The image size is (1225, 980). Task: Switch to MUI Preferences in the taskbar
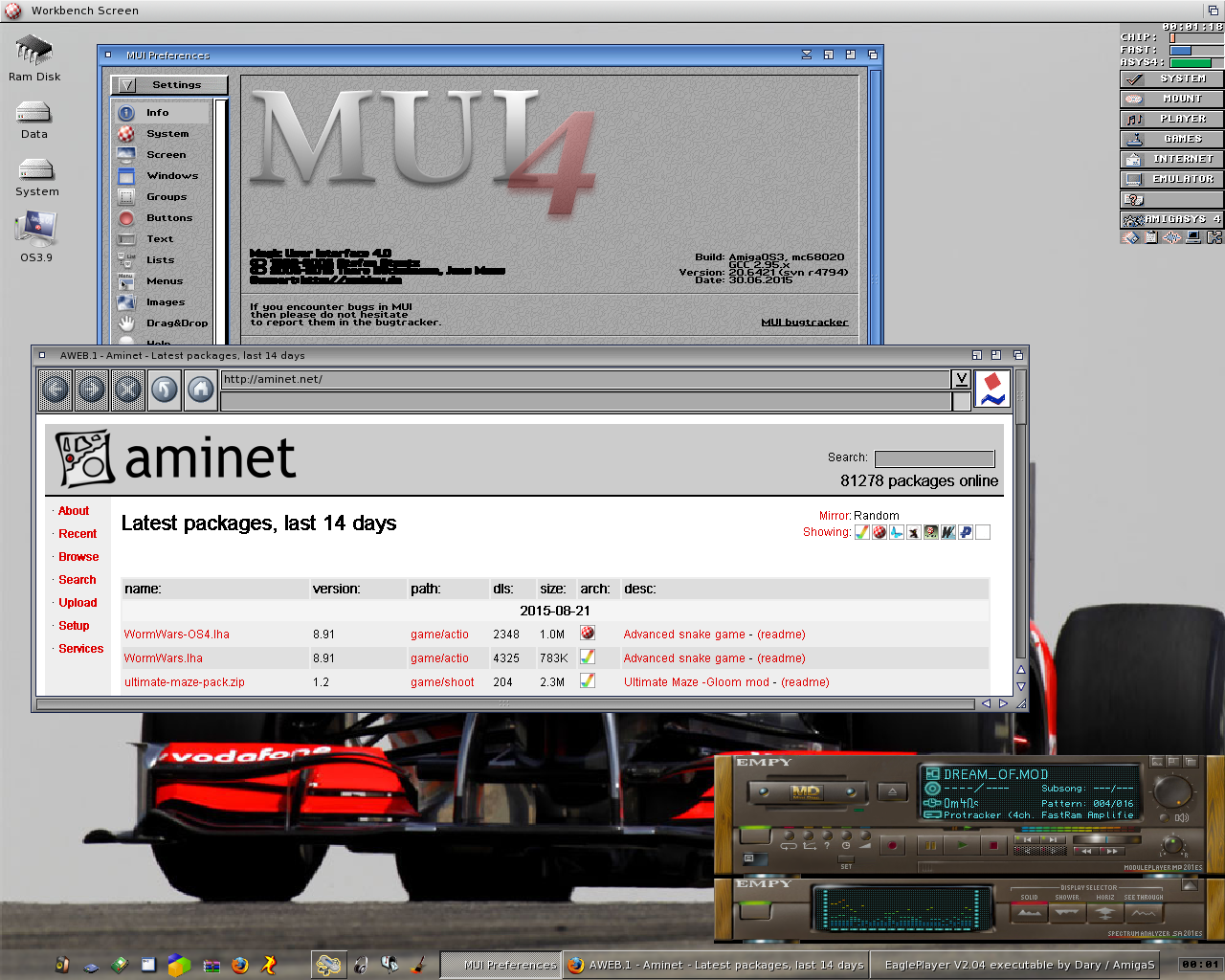pos(501,965)
